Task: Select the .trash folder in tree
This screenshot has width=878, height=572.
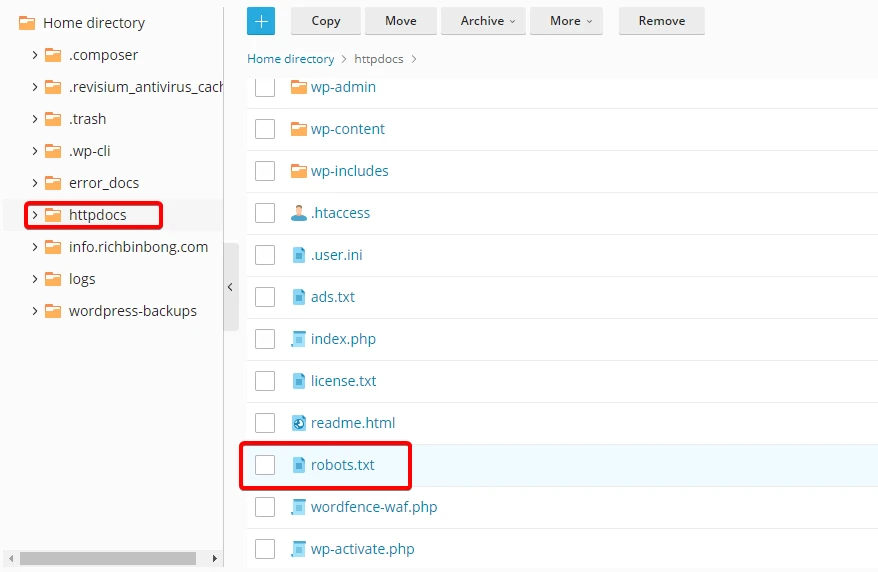Action: pyautogui.click(x=87, y=119)
